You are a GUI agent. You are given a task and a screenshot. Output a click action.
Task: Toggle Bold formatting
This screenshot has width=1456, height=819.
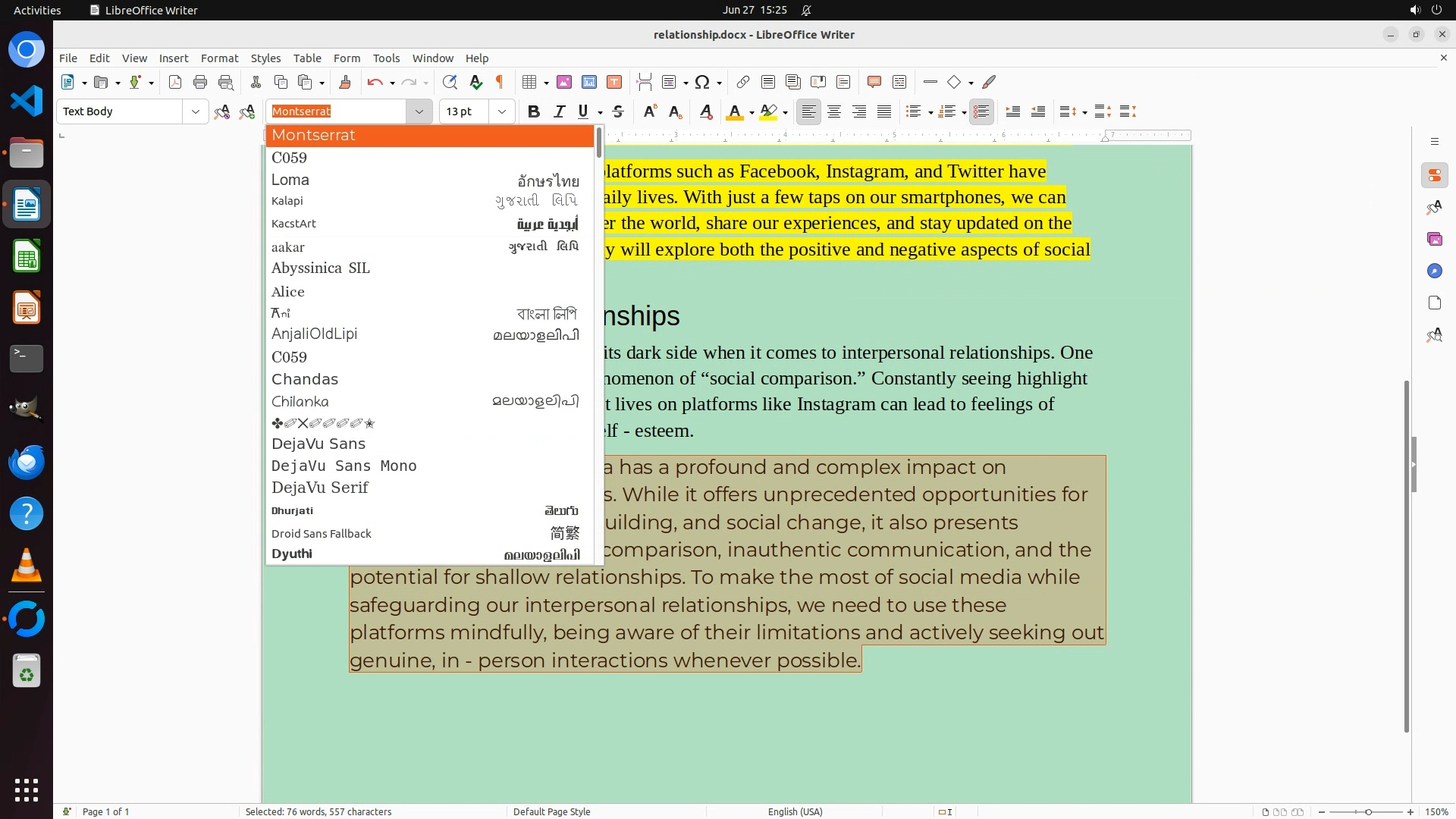534,111
